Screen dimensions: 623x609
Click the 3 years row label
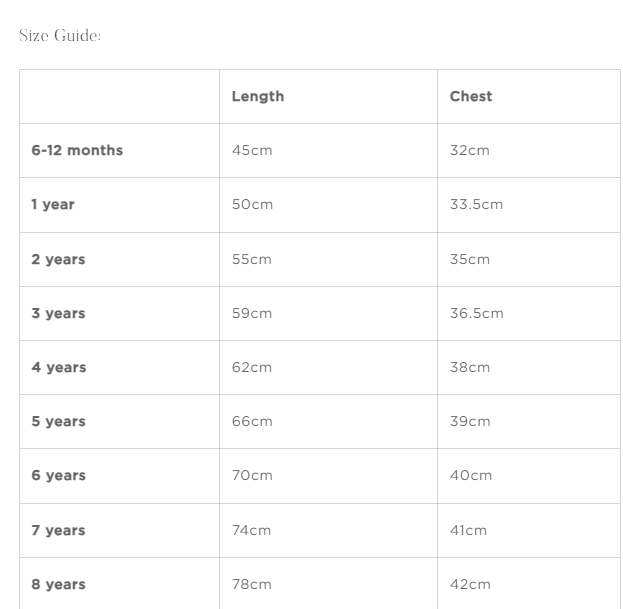point(58,313)
